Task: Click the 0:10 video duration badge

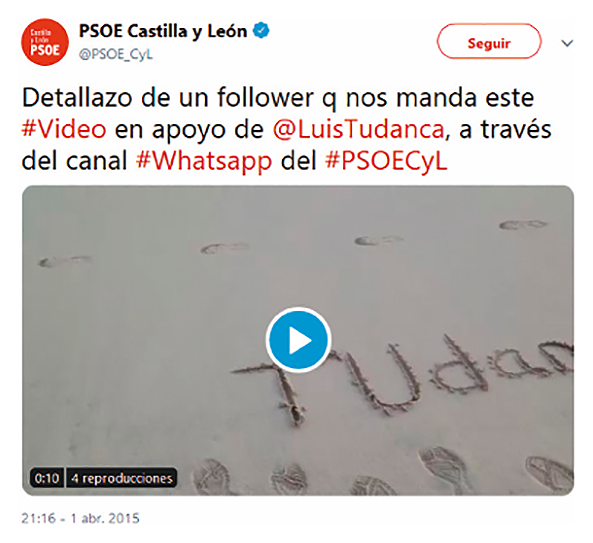Action: (x=47, y=478)
